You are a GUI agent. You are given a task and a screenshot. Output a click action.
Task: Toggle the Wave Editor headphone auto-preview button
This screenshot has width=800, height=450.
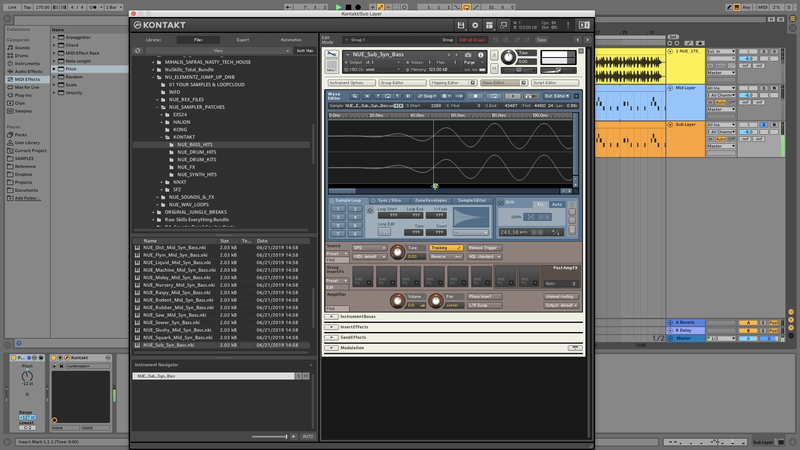click(531, 96)
